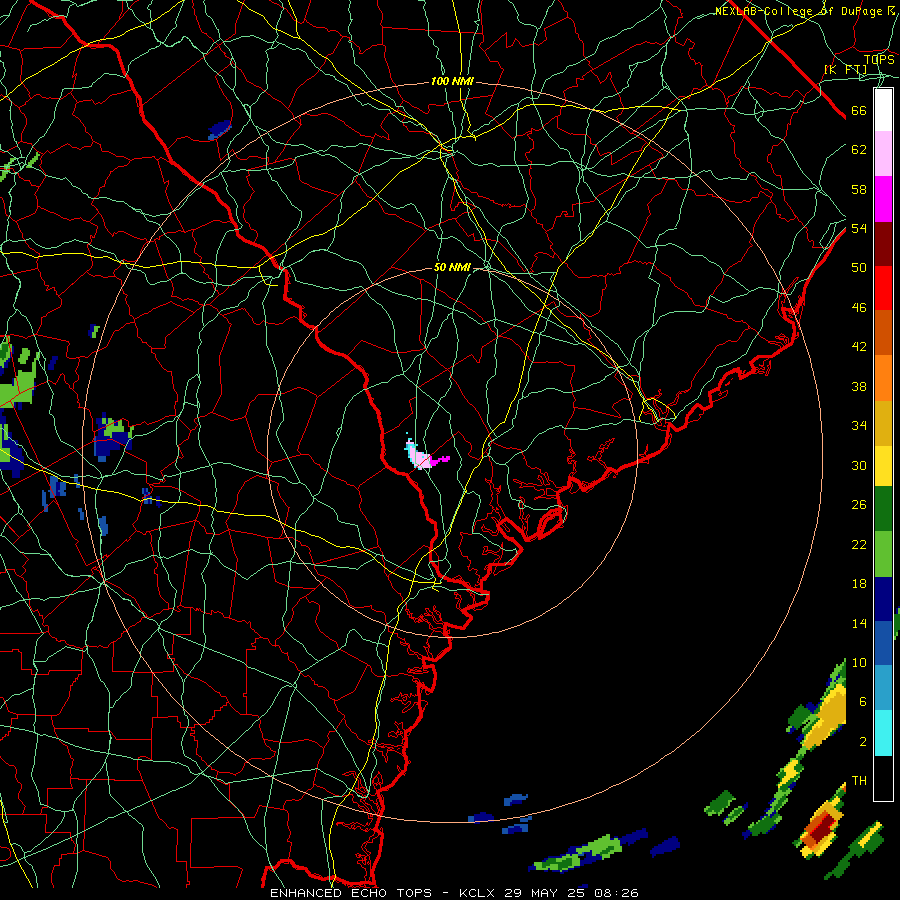Select the navy legend swatch near 18

coord(883,599)
